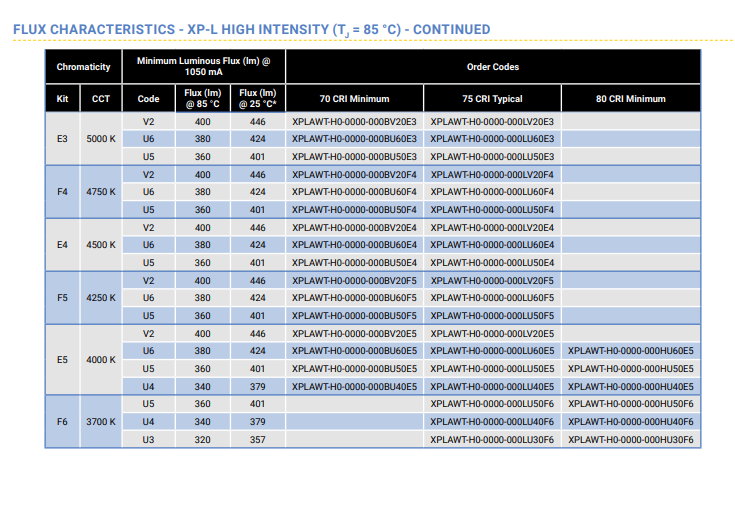Click order code XPLAWT-H0-0000-000LV20F5
735x505 pixels.
[x=492, y=281]
